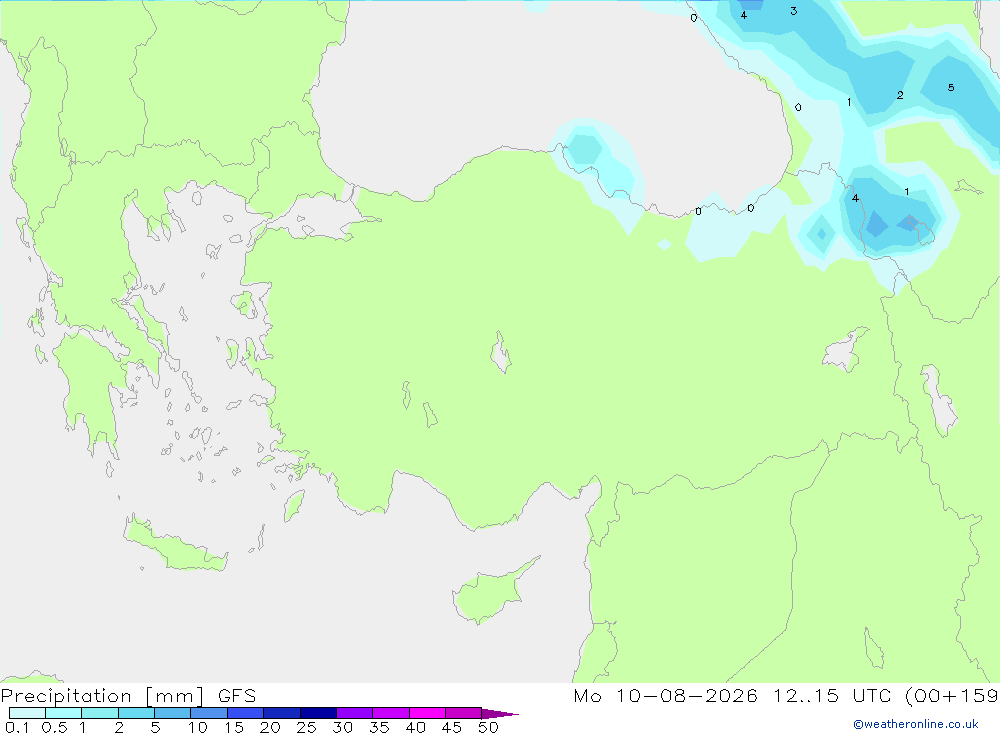1000x733 pixels.
Task: Click the precipitation value '3' on the map
Action: click(793, 11)
